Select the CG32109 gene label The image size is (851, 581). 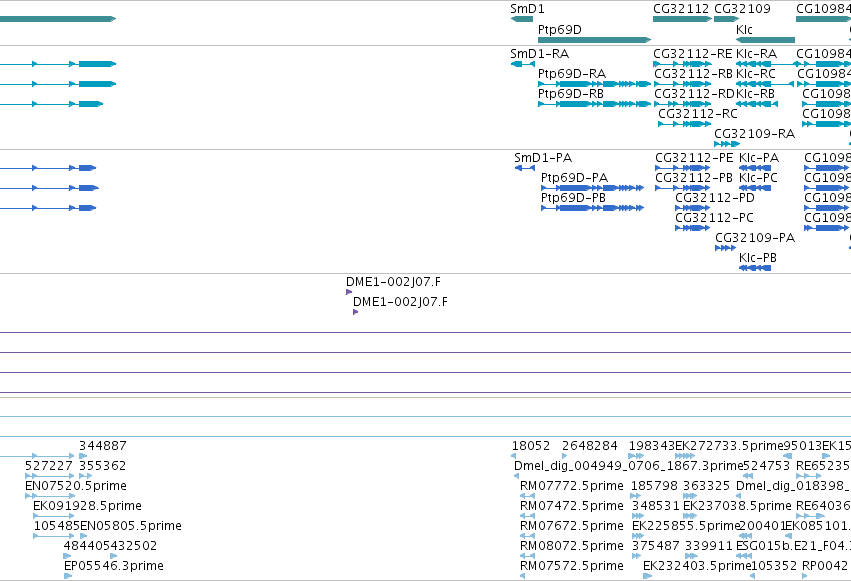[742, 9]
